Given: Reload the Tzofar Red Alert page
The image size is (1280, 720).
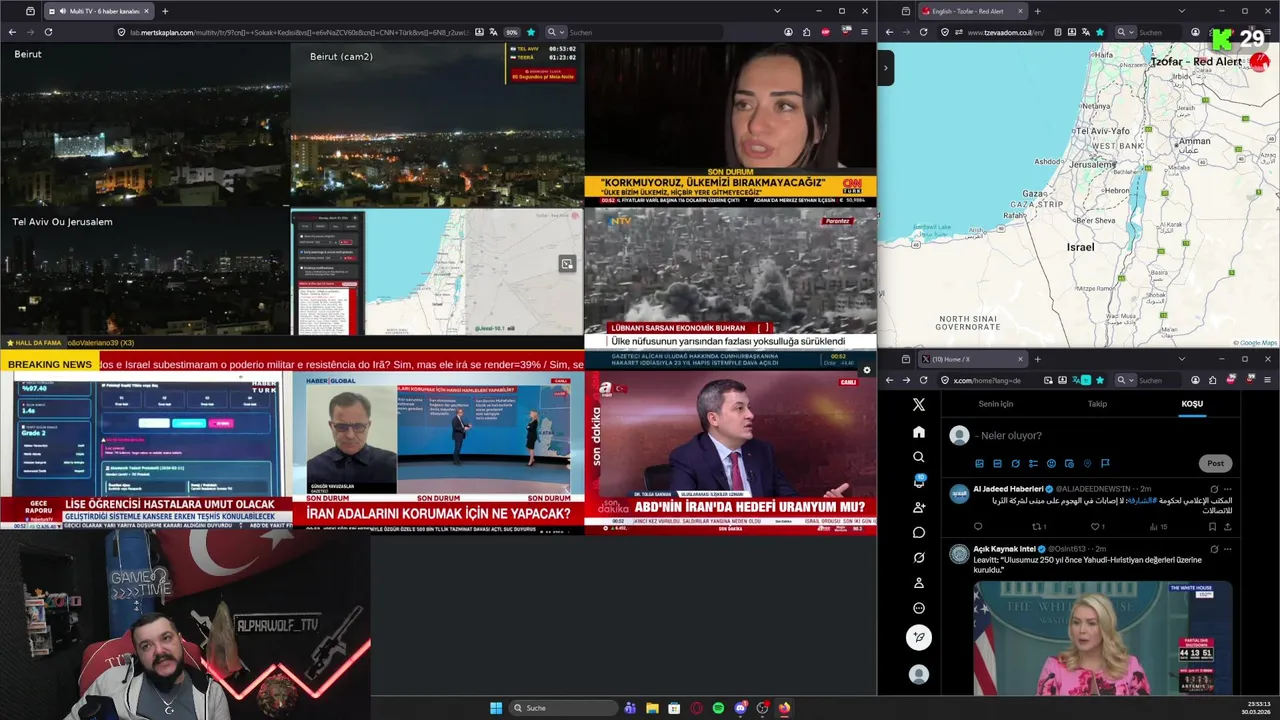Looking at the screenshot, I should (923, 32).
